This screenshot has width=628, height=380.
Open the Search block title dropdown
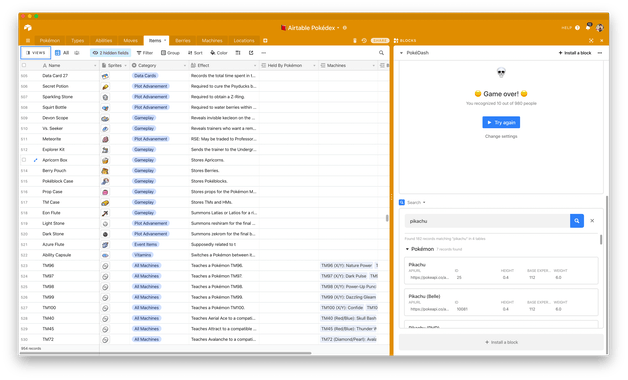point(424,202)
